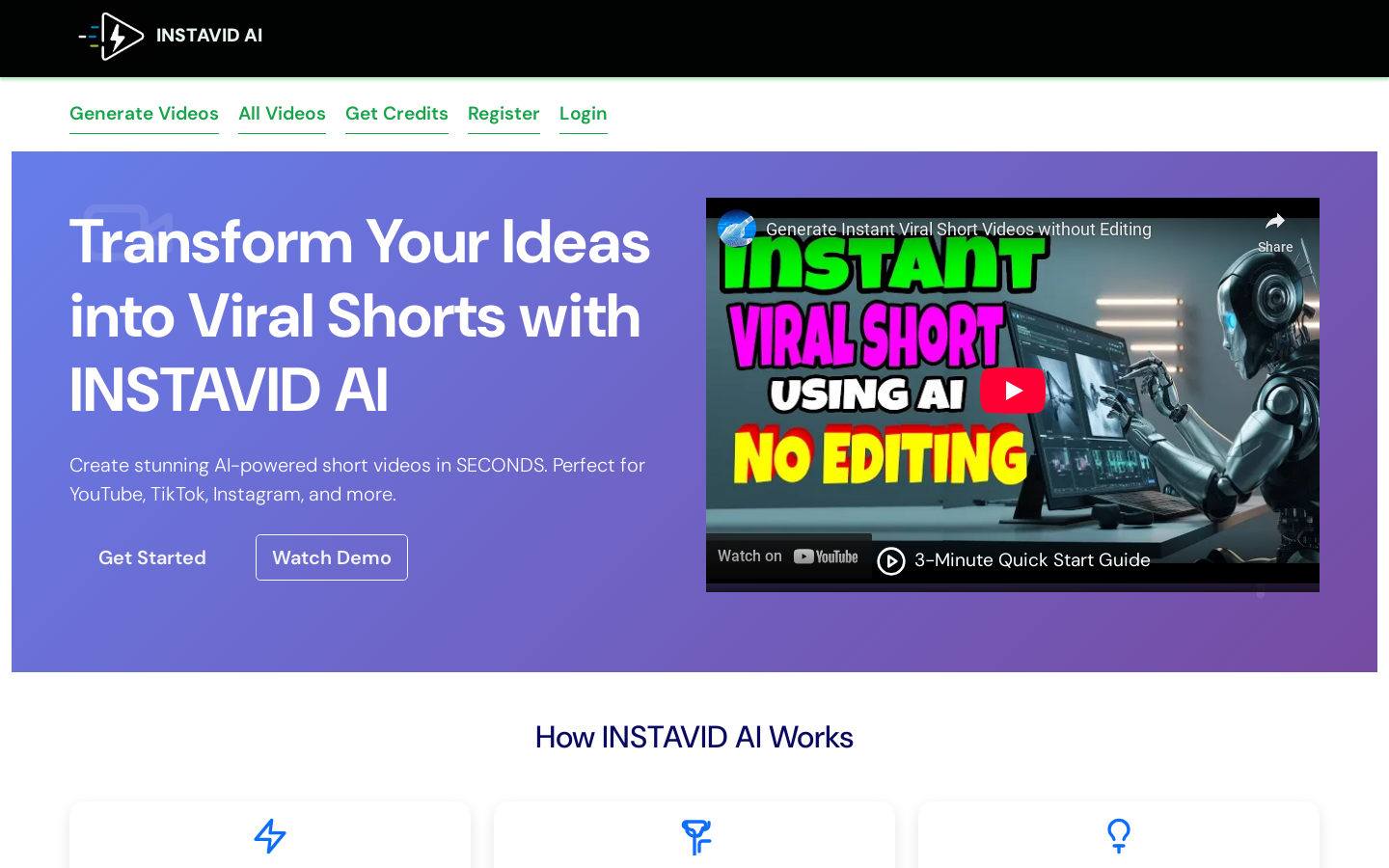Image resolution: width=1389 pixels, height=868 pixels.
Task: Open the Register page
Action: click(x=504, y=114)
